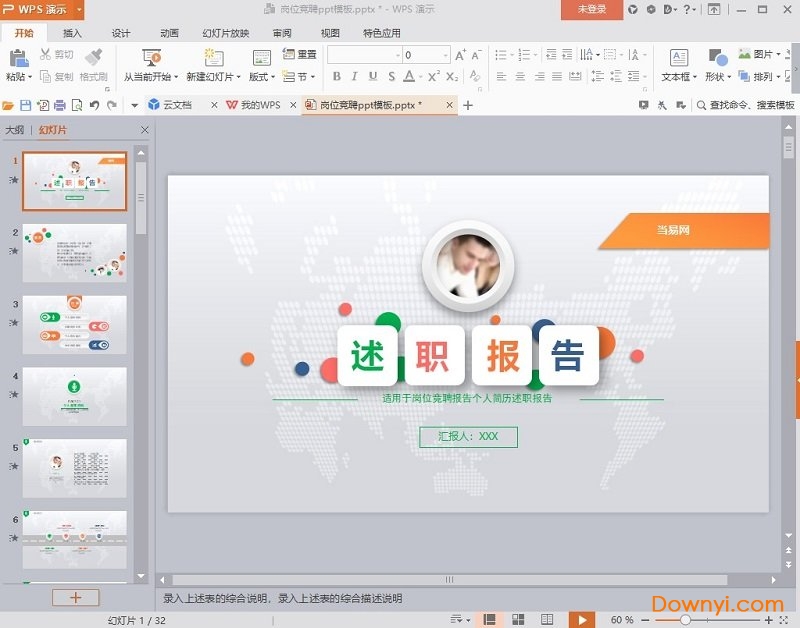This screenshot has width=800, height=628.
Task: Click the 未登录 login button
Action: pos(591,9)
